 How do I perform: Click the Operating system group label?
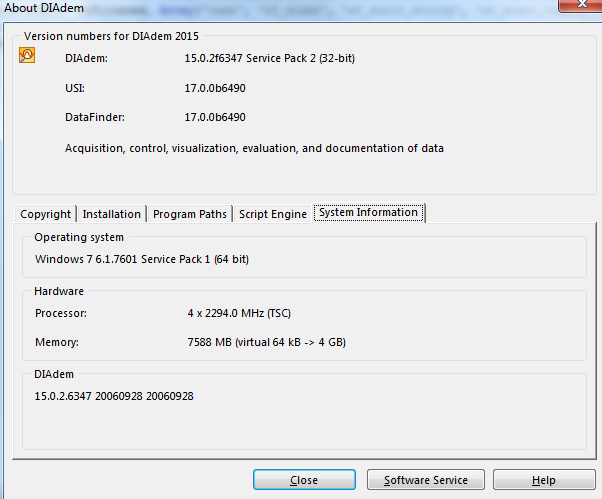[79, 237]
